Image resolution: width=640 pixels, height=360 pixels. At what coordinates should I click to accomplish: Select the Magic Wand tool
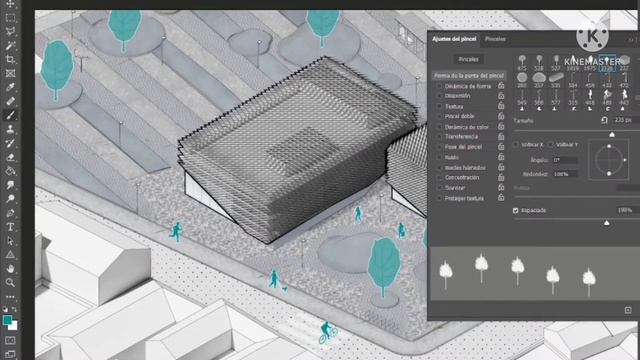point(10,45)
